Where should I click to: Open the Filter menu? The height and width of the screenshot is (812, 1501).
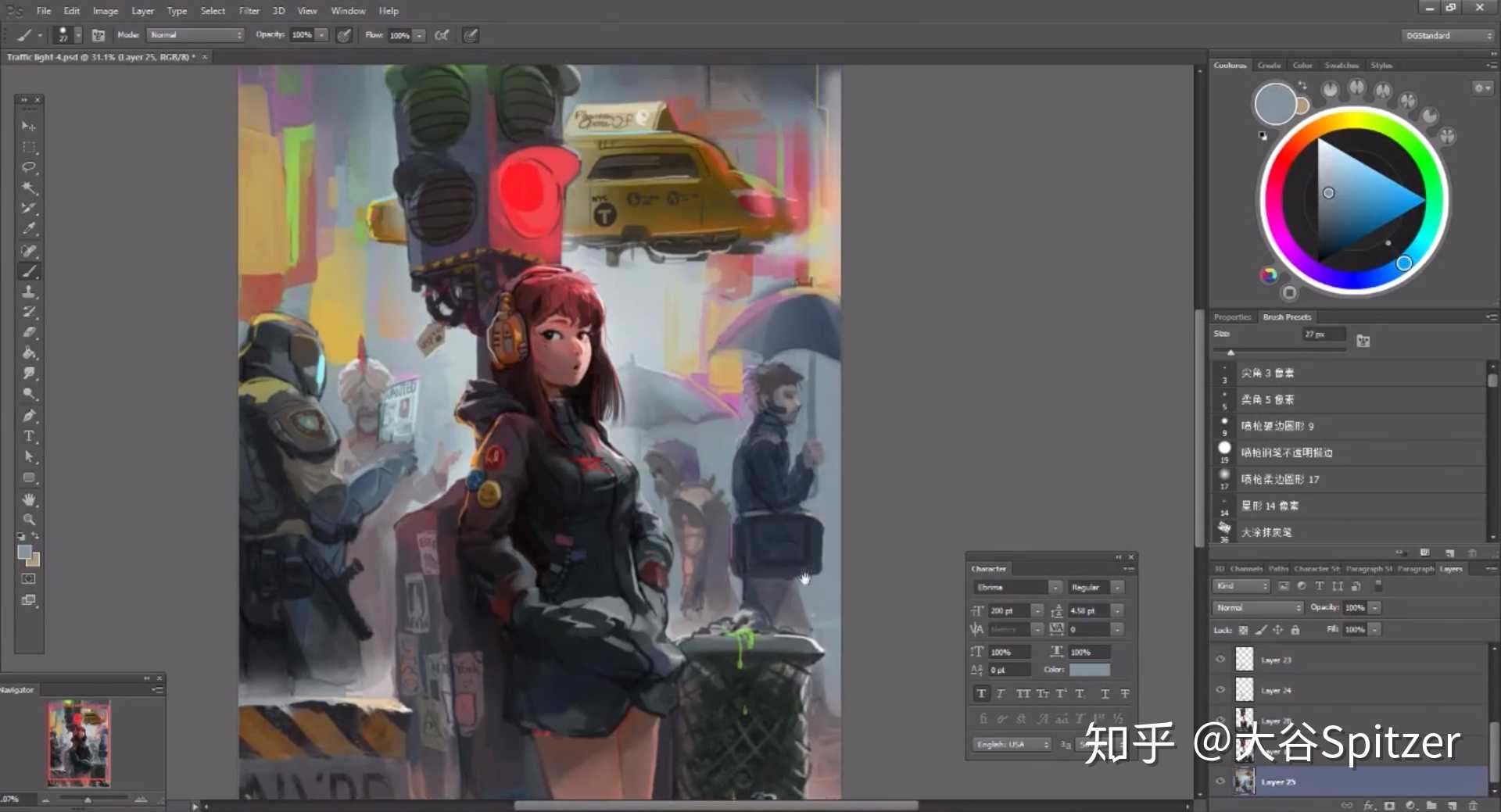click(x=249, y=11)
